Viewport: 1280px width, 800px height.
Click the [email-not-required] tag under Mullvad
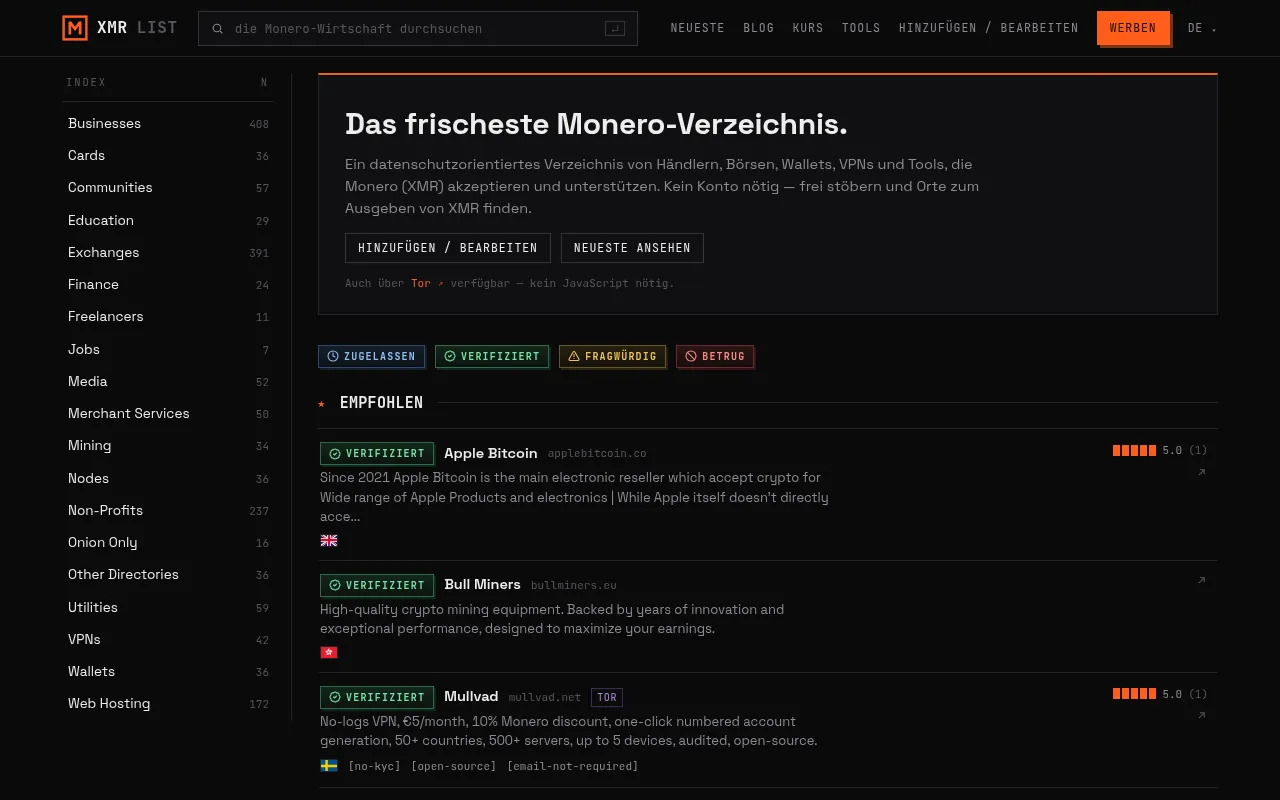click(572, 766)
